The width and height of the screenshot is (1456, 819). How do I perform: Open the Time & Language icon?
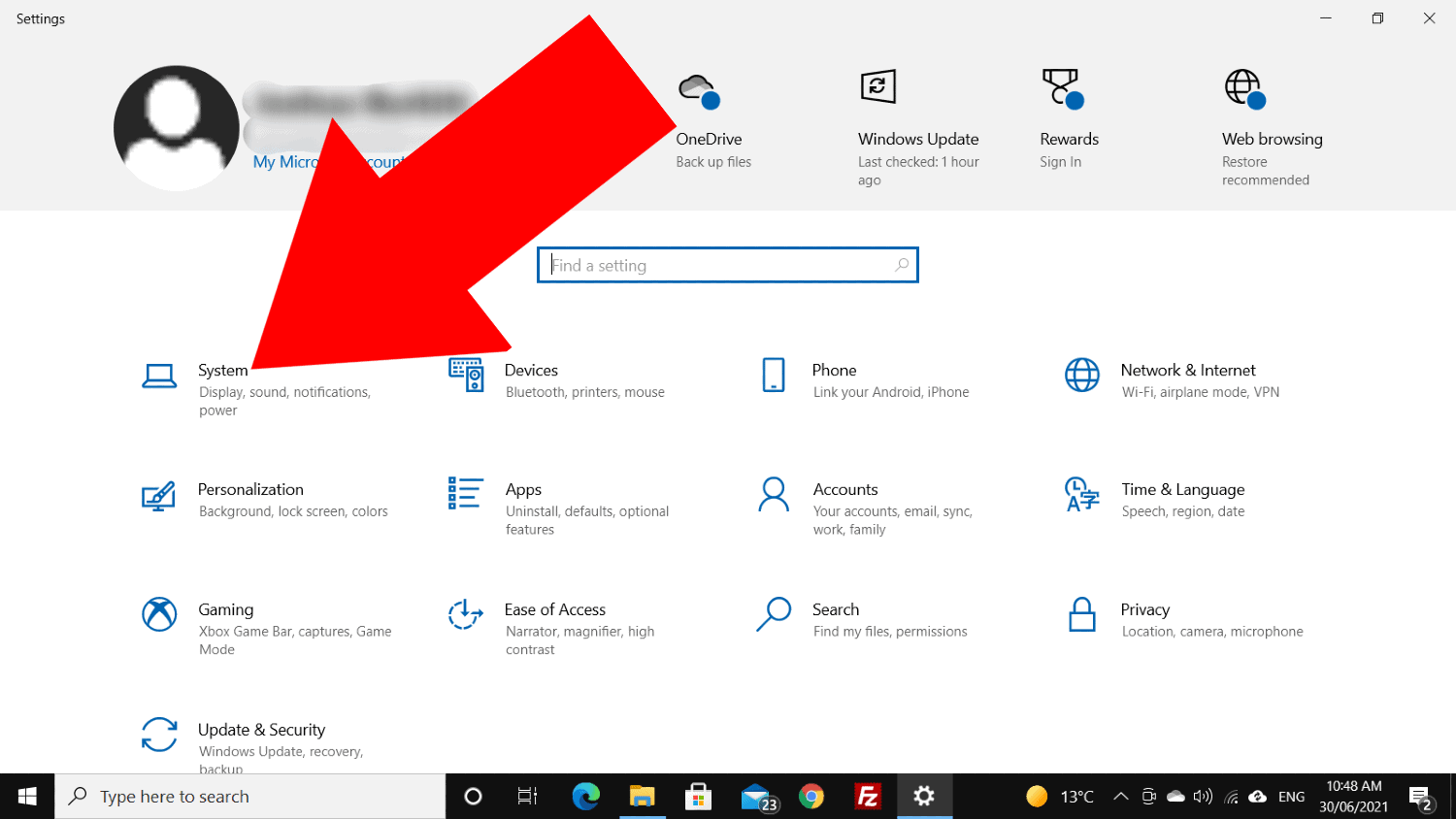tap(1082, 494)
